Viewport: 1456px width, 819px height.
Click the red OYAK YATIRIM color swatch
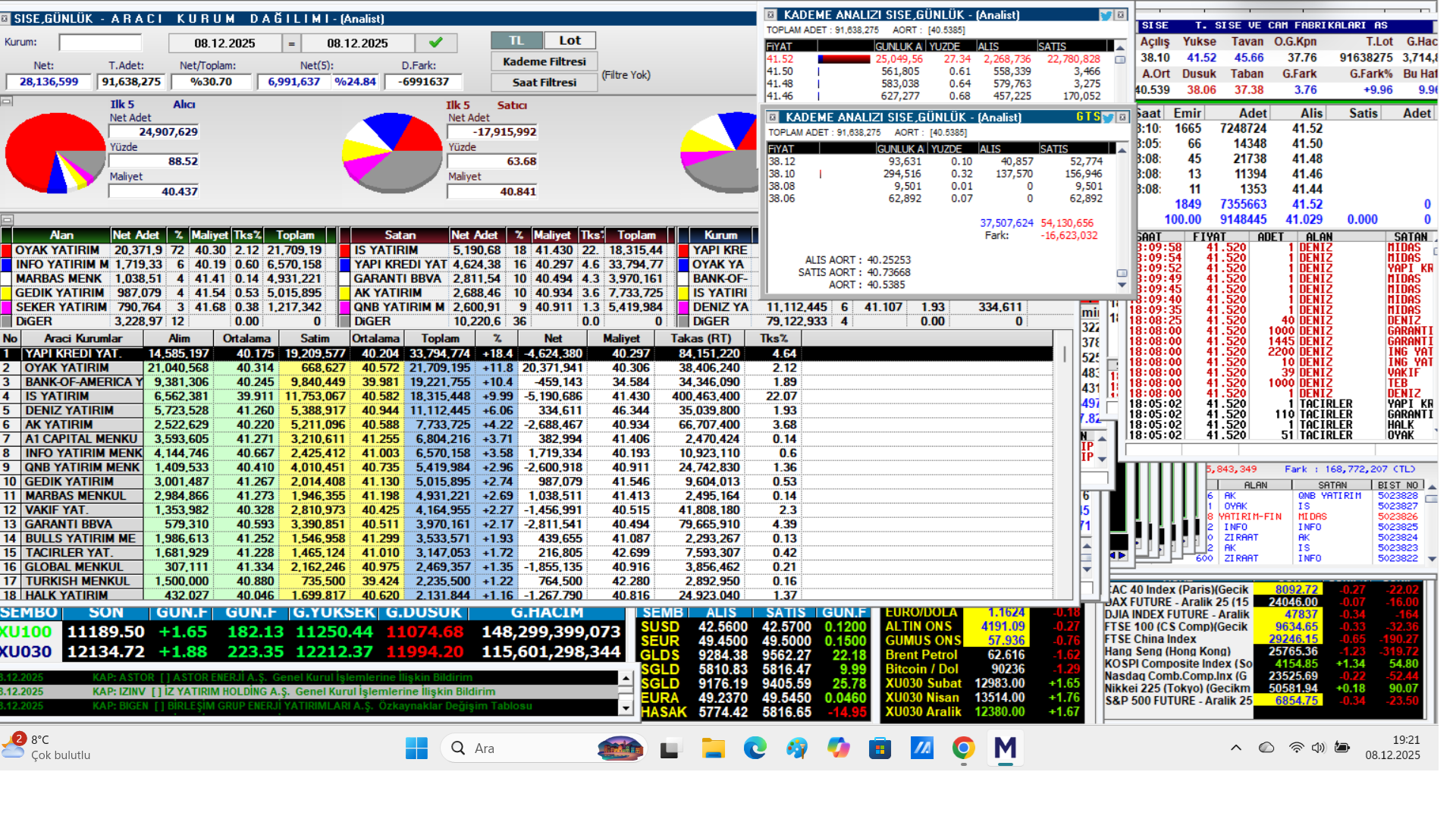tap(6, 250)
